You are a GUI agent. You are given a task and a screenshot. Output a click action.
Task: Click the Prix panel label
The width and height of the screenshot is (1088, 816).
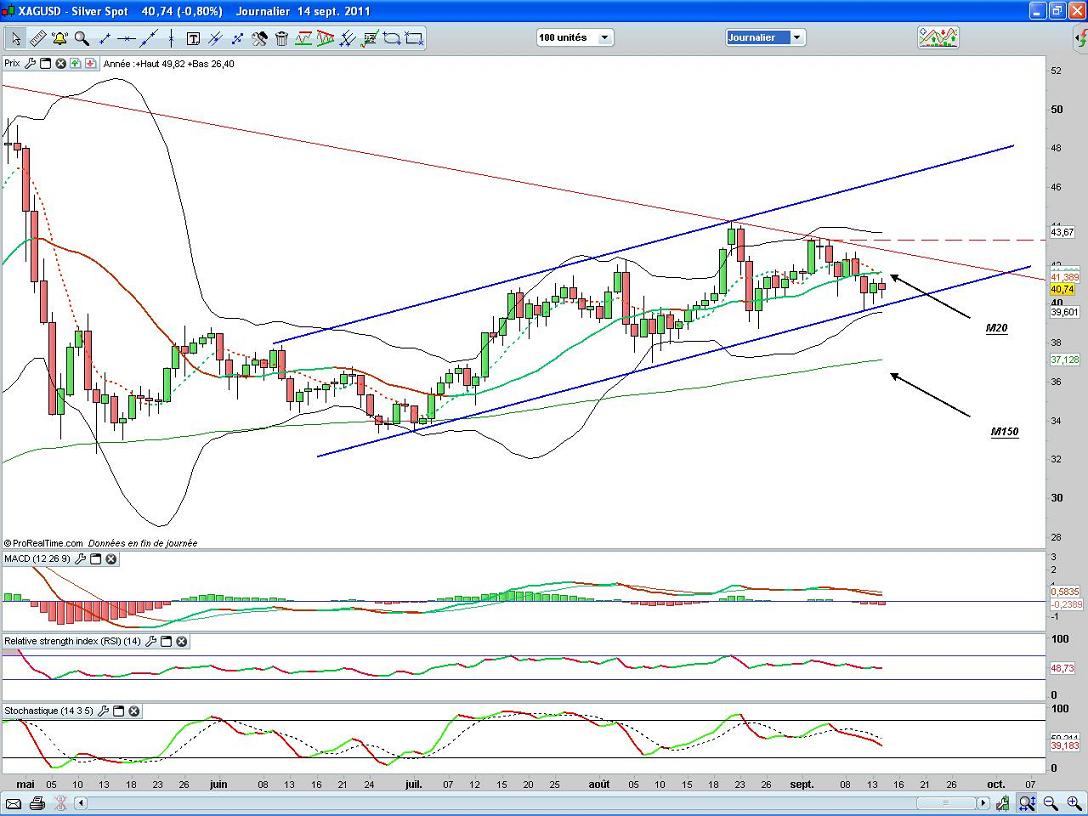click(x=12, y=64)
